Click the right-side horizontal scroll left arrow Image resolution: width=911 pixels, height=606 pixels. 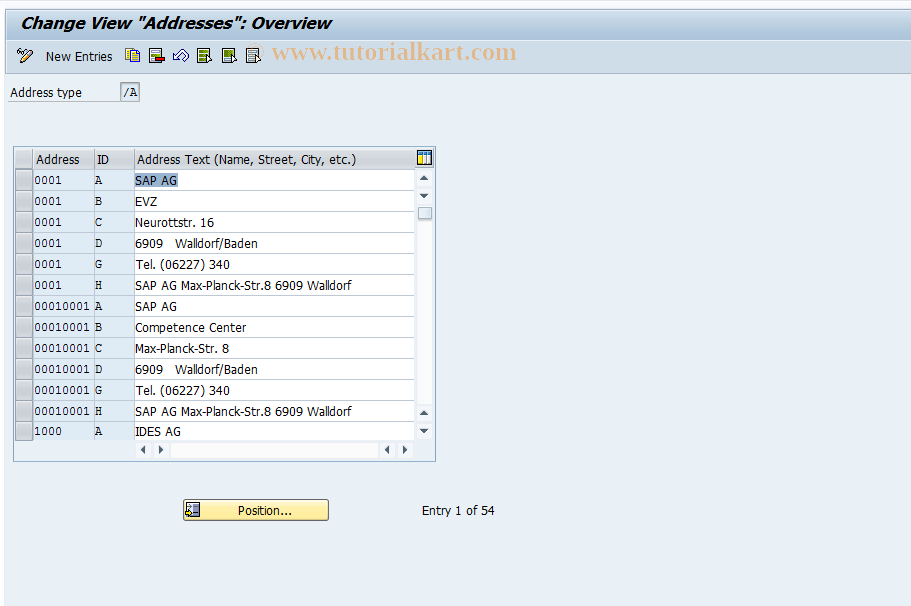[387, 450]
